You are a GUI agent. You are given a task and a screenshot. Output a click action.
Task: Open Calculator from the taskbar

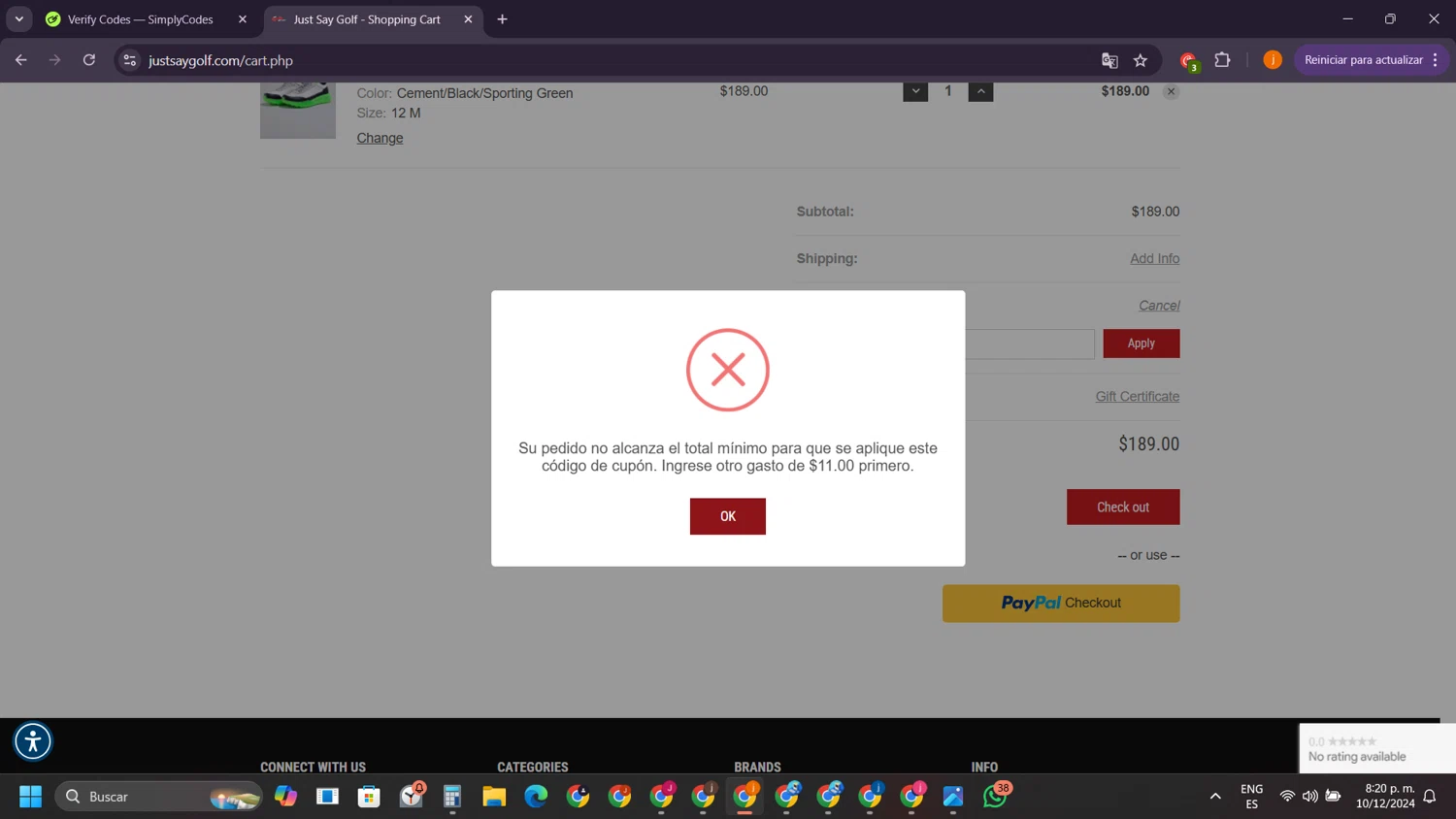pyautogui.click(x=452, y=797)
